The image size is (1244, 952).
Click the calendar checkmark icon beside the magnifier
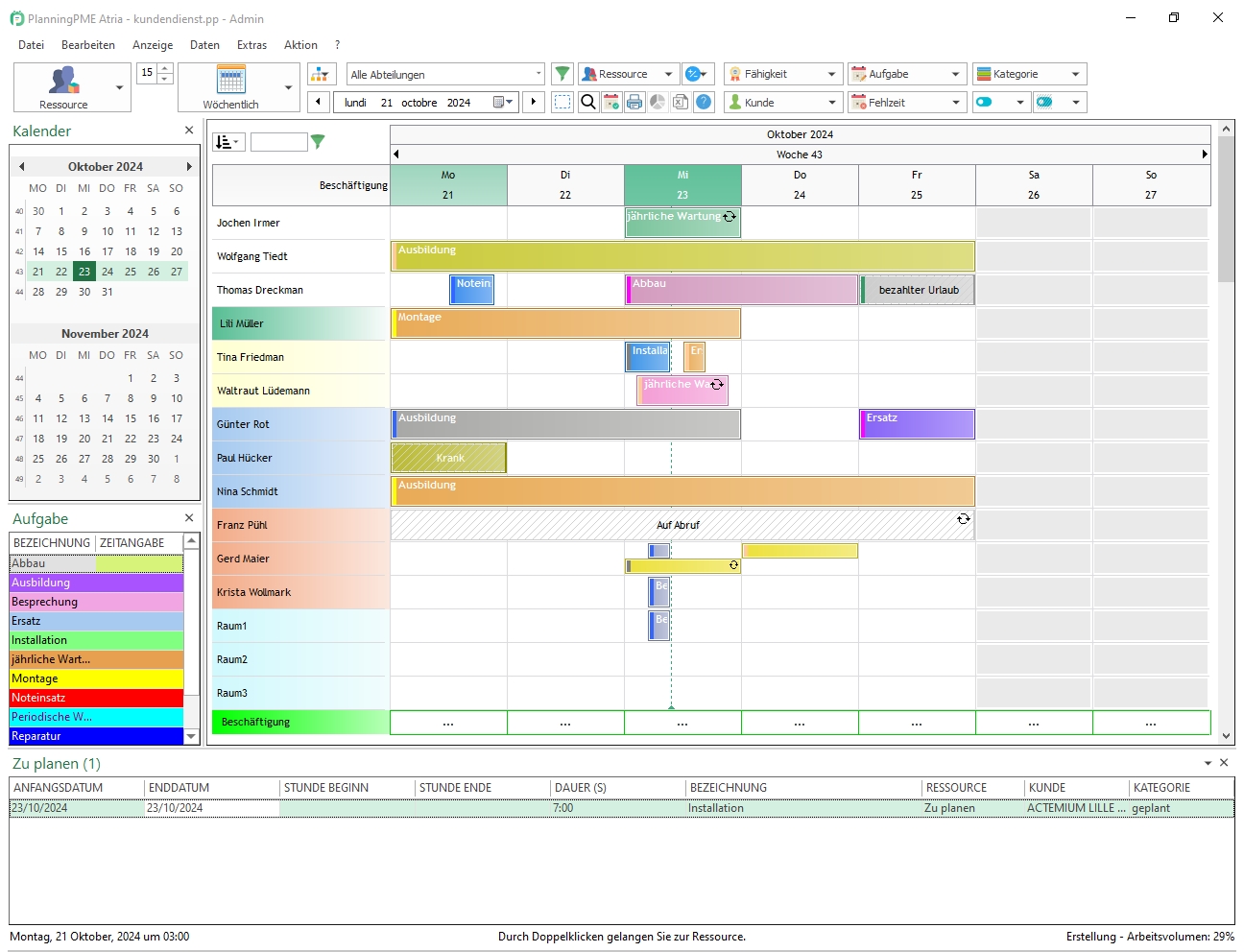pos(611,102)
